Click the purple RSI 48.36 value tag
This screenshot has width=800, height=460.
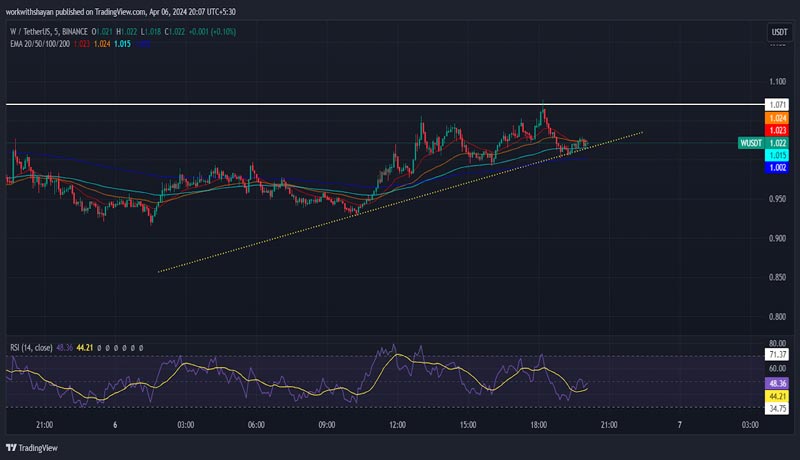click(x=777, y=383)
